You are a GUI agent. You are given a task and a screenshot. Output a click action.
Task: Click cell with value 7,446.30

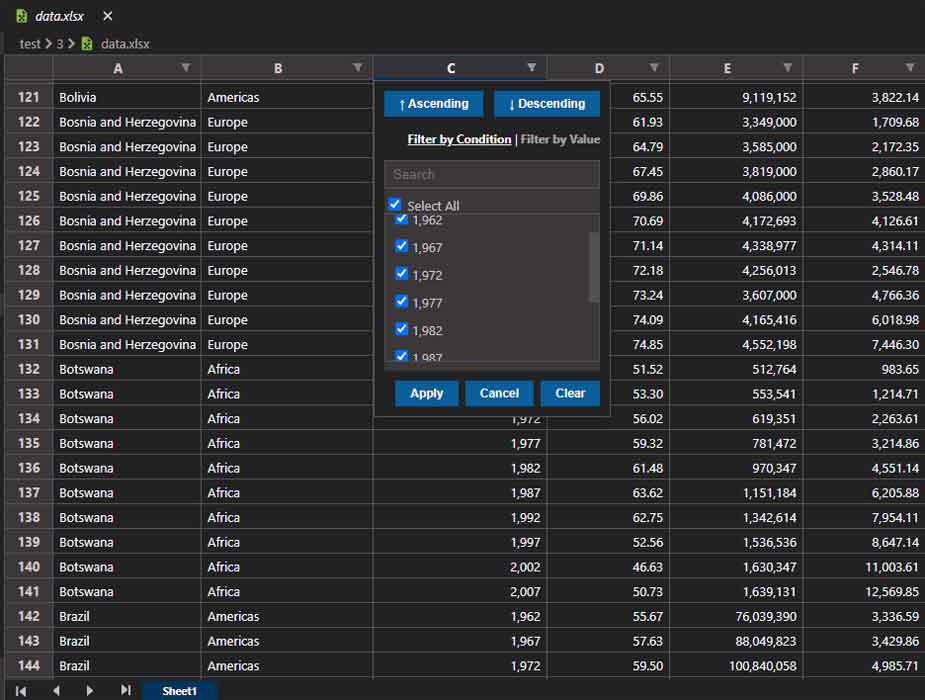point(864,344)
